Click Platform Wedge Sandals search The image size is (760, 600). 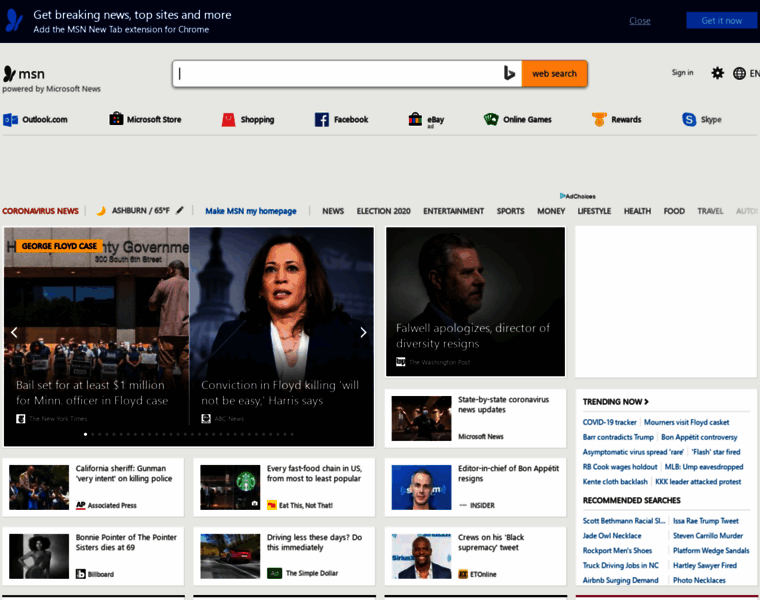tap(711, 551)
